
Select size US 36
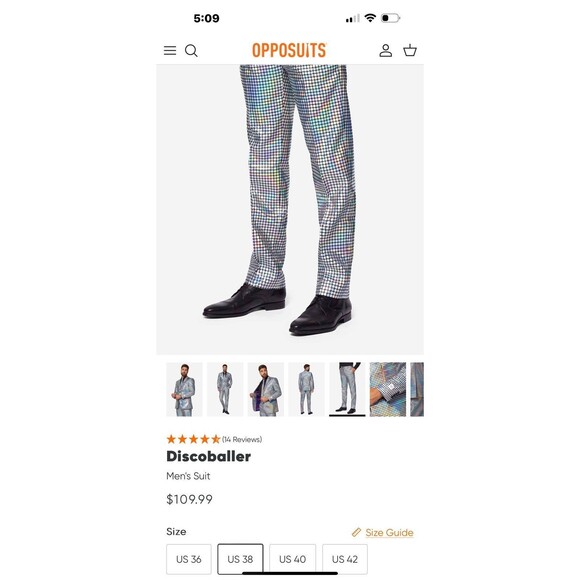click(189, 559)
